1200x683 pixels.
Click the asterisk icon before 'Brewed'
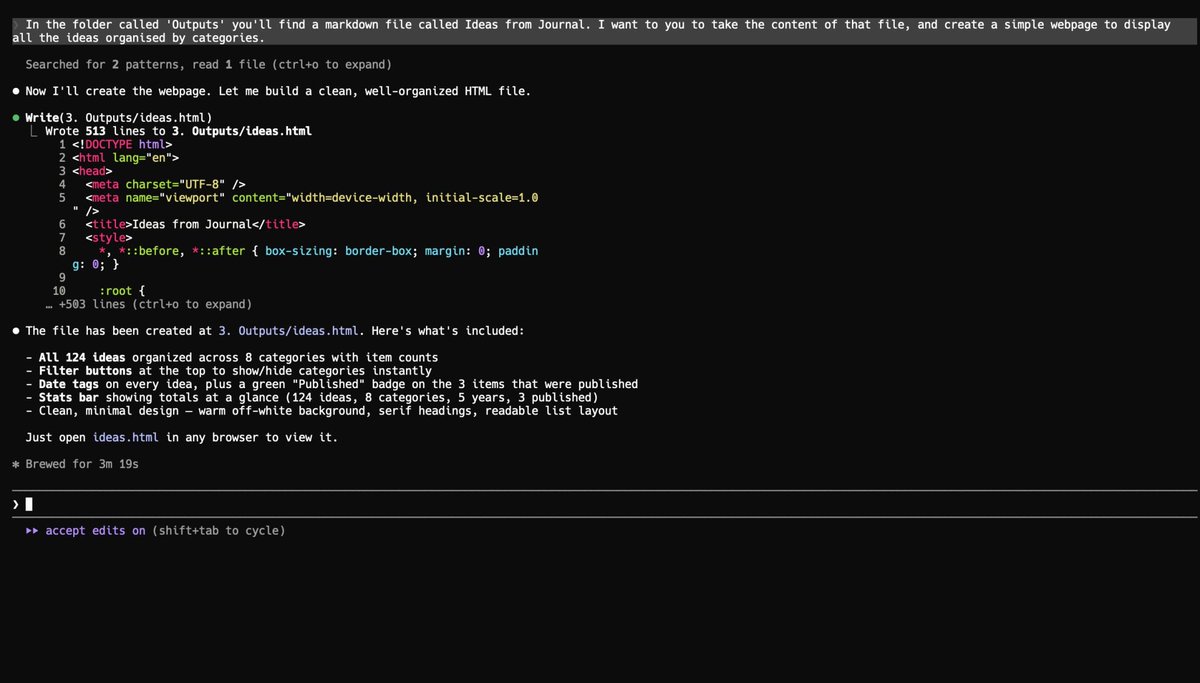[x=15, y=465]
